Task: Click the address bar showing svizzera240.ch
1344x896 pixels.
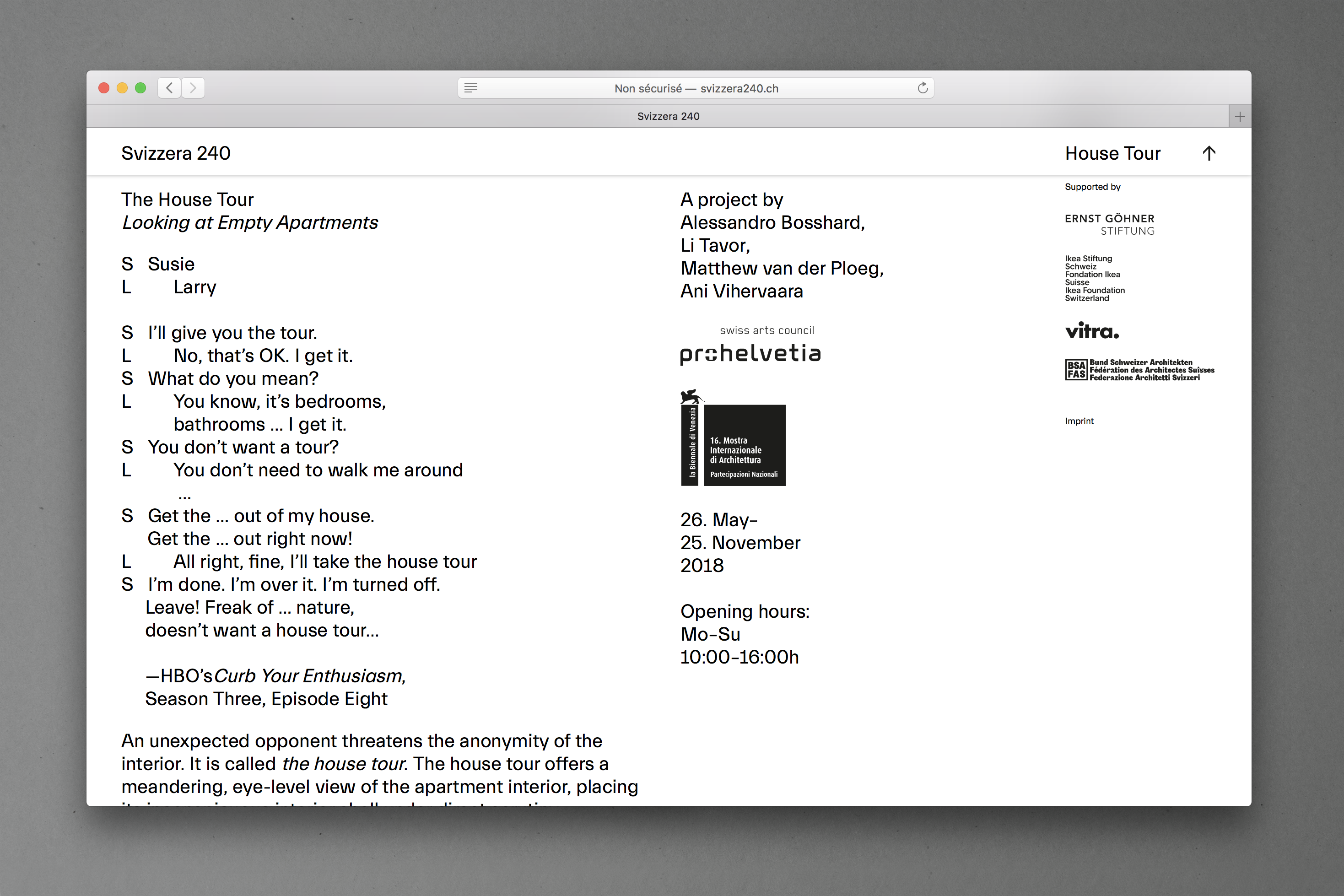Action: click(696, 88)
